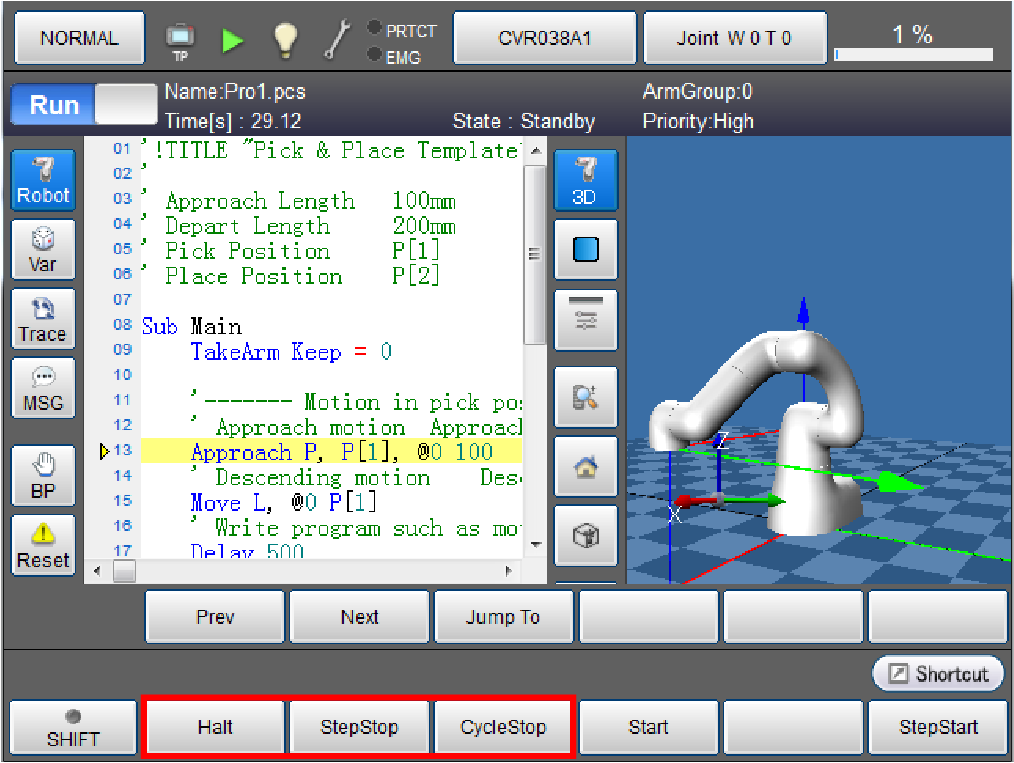Click the home view house icon
The height and width of the screenshot is (763, 1014).
click(x=585, y=467)
